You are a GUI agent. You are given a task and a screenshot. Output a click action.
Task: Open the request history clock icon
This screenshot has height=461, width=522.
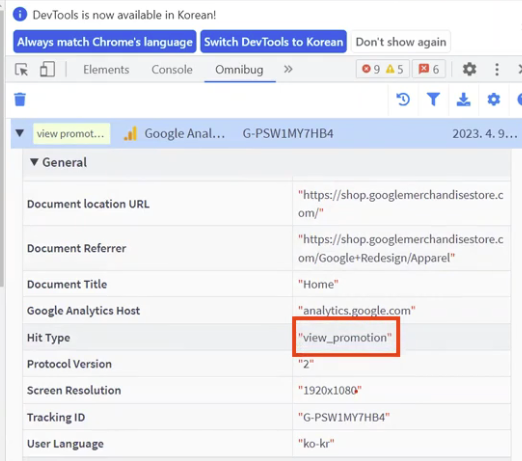403,99
